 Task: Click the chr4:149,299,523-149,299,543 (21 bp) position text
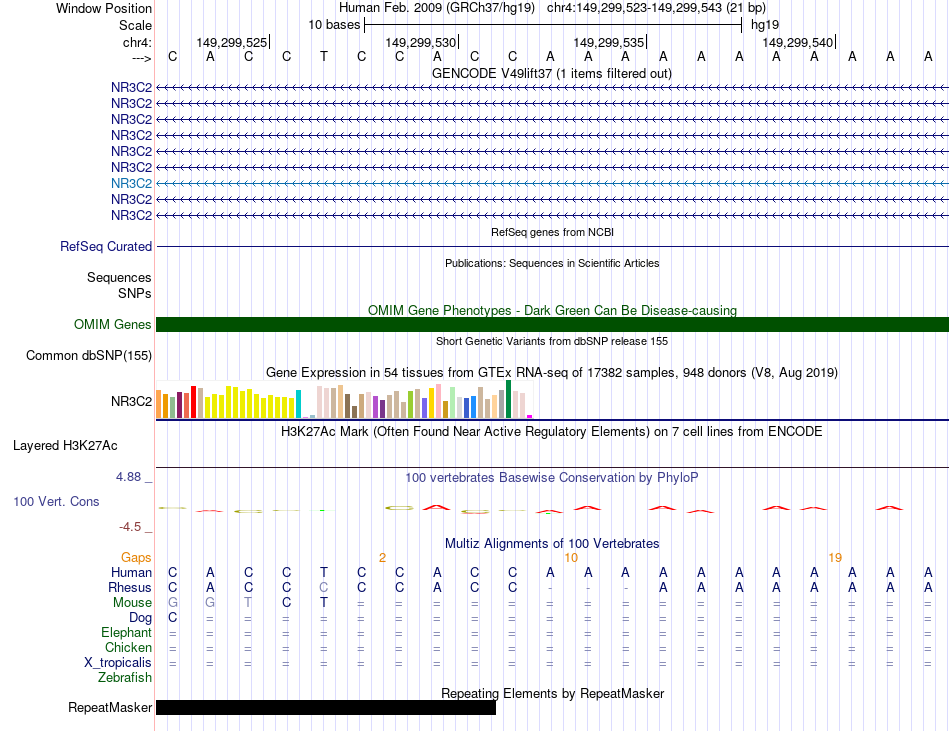656,8
